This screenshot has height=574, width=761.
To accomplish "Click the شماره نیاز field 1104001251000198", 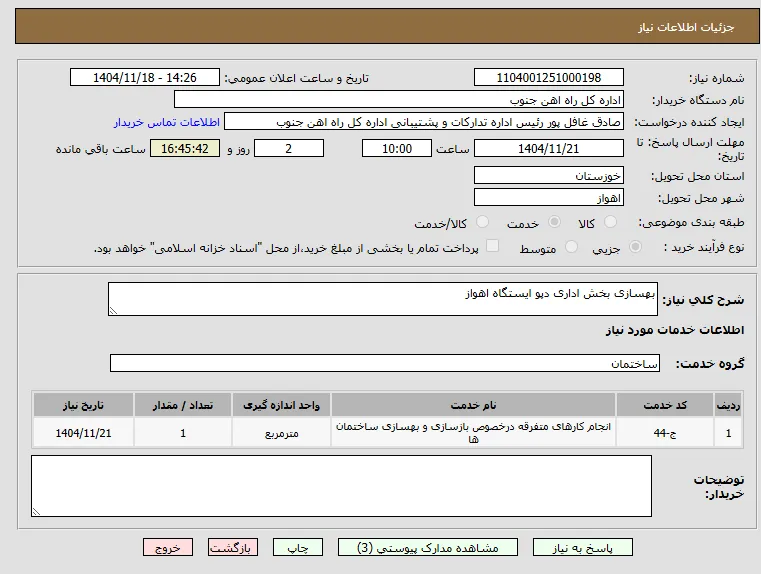I will tap(548, 77).
